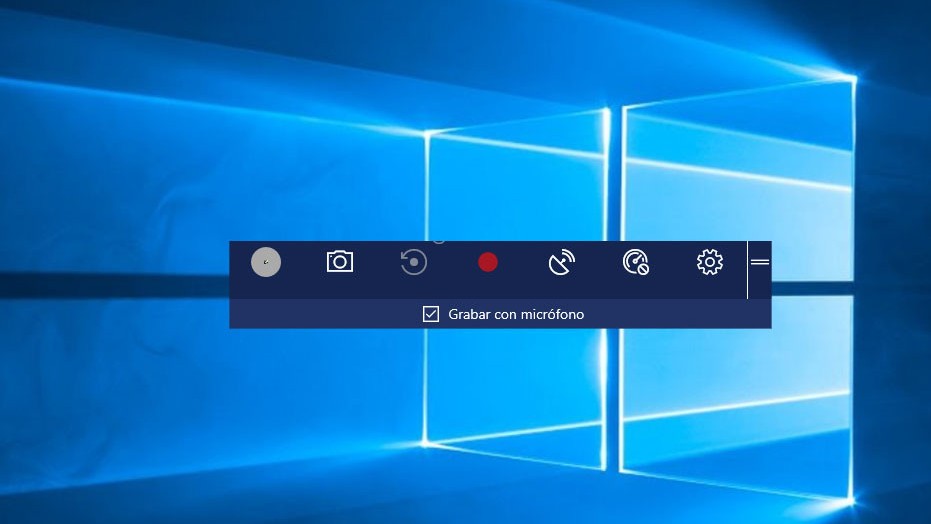
Task: Open Game bar settings gear
Action: [x=709, y=262]
